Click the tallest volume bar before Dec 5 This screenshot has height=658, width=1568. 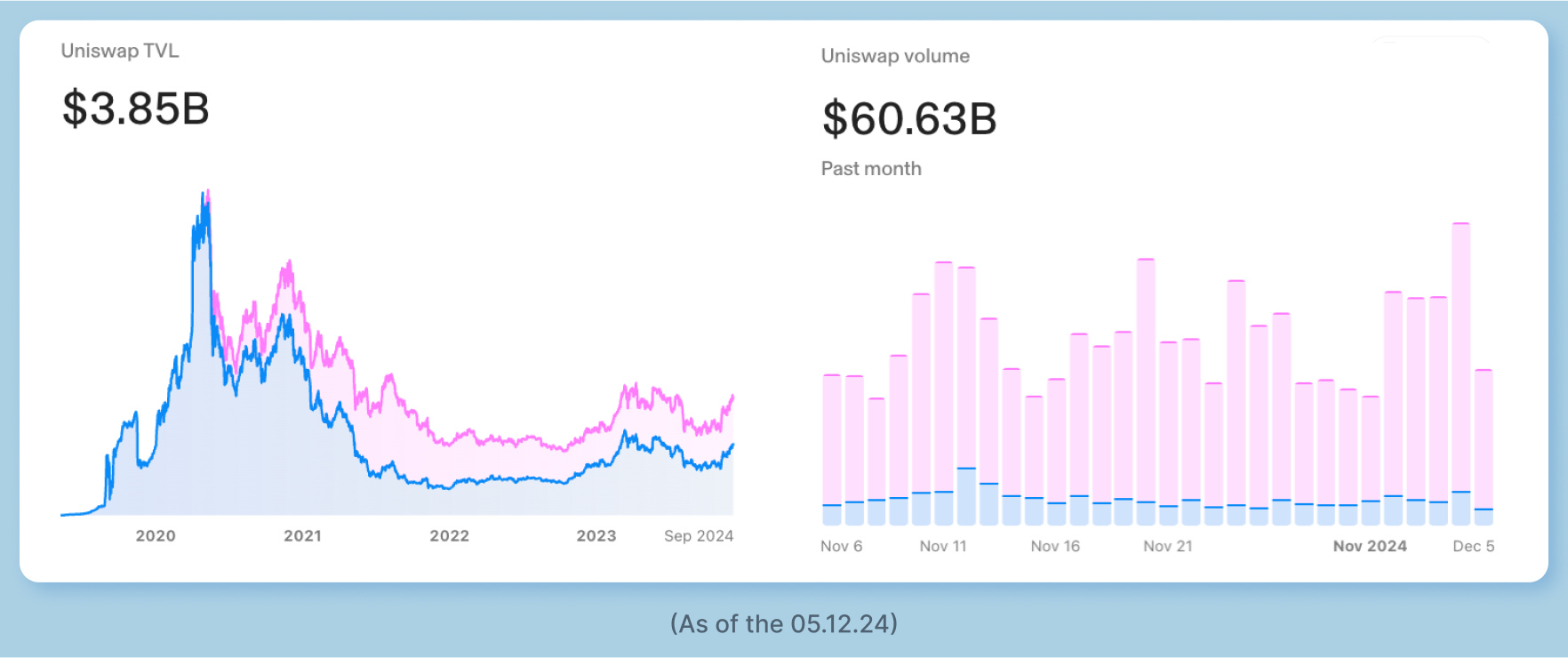[x=1460, y=373]
